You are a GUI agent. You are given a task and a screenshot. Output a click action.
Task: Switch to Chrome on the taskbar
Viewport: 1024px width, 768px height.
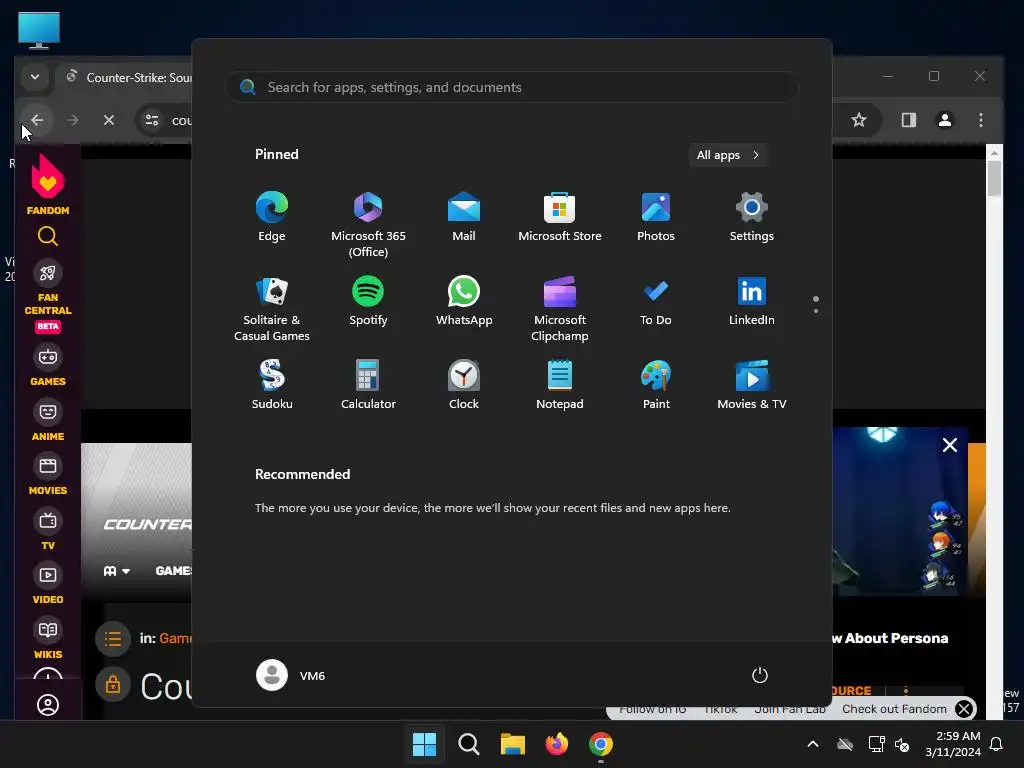[601, 744]
